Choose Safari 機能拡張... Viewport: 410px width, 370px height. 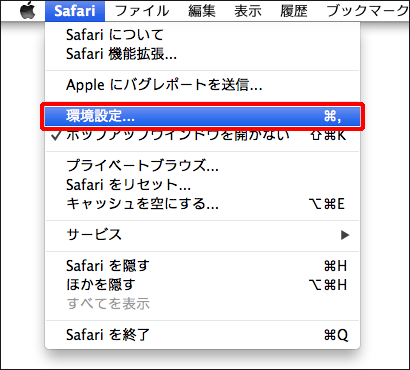pos(202,54)
